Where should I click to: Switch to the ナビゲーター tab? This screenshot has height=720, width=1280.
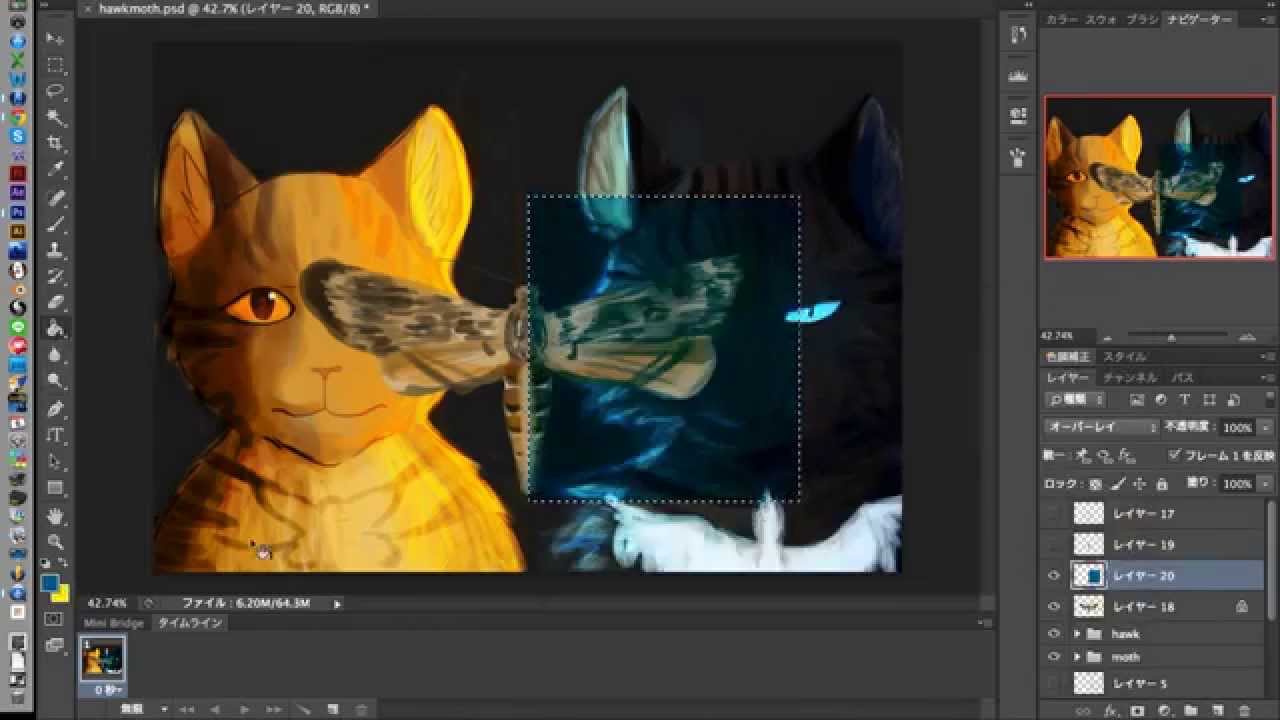point(1199,20)
